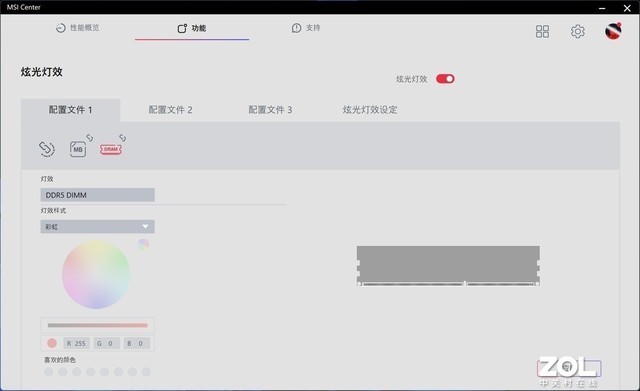Click the R 255 value field
Viewport: 640px width, 391px height.
click(x=76, y=343)
